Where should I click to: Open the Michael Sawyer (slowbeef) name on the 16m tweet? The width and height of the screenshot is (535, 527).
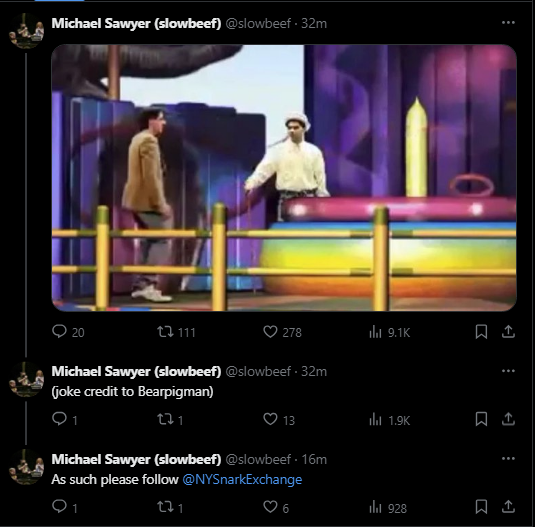(136, 459)
